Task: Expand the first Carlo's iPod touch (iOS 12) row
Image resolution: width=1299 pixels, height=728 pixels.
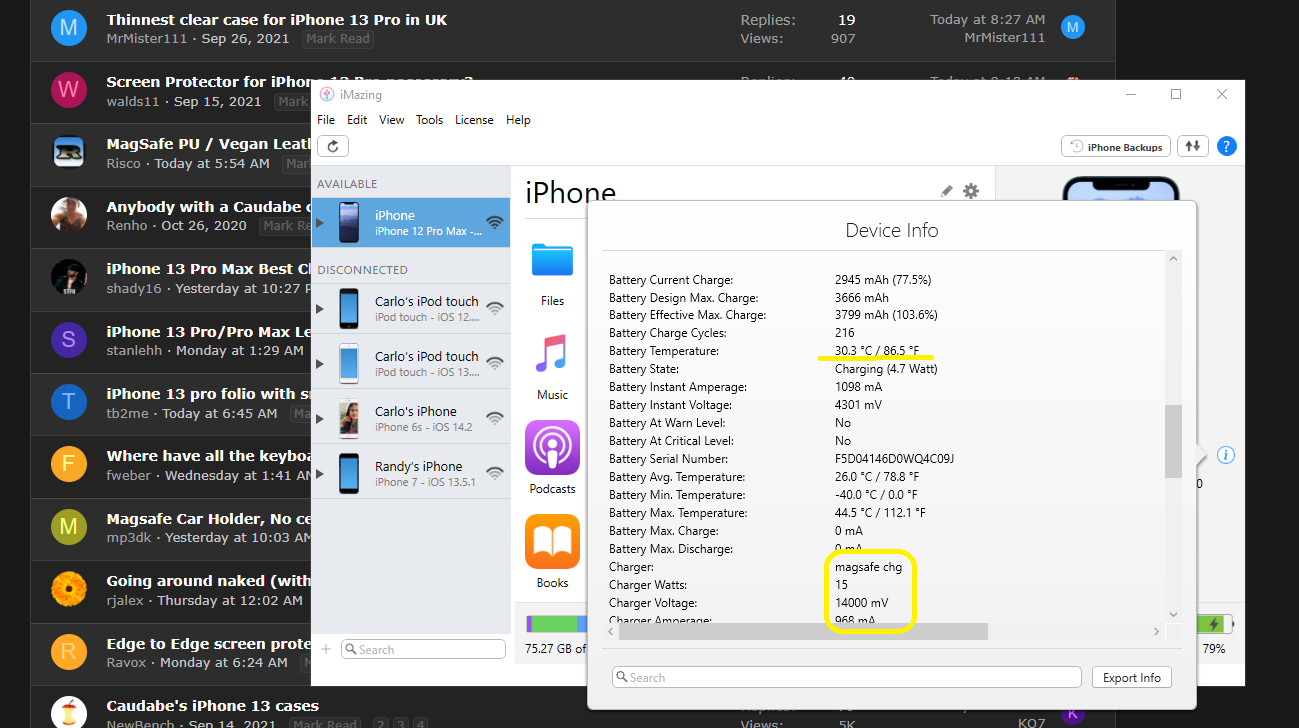Action: pyautogui.click(x=320, y=309)
